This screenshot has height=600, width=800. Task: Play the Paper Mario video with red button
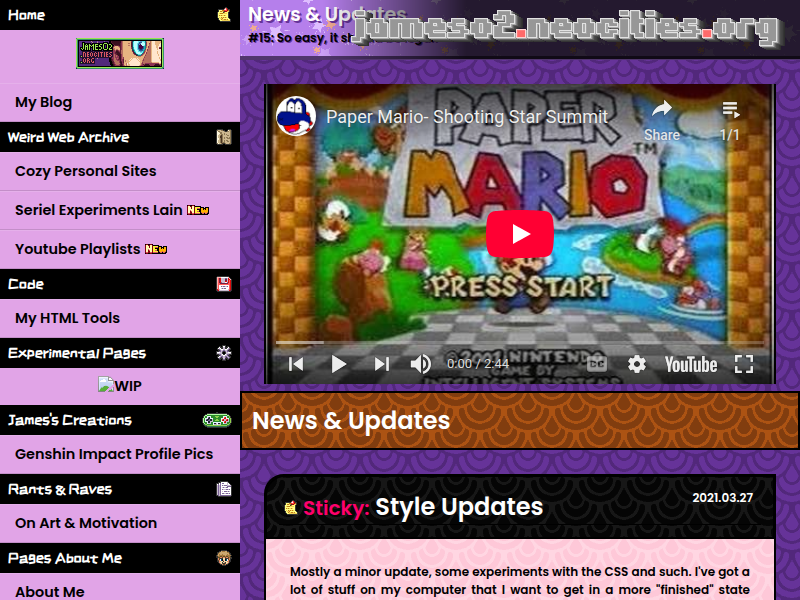520,234
